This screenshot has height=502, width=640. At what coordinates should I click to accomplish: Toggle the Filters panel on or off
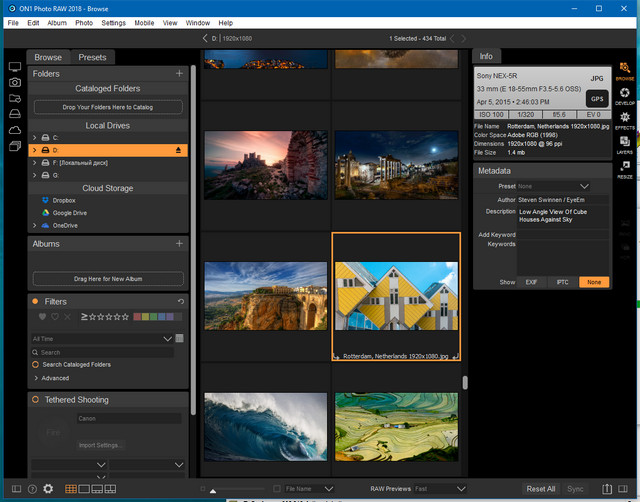[36, 301]
